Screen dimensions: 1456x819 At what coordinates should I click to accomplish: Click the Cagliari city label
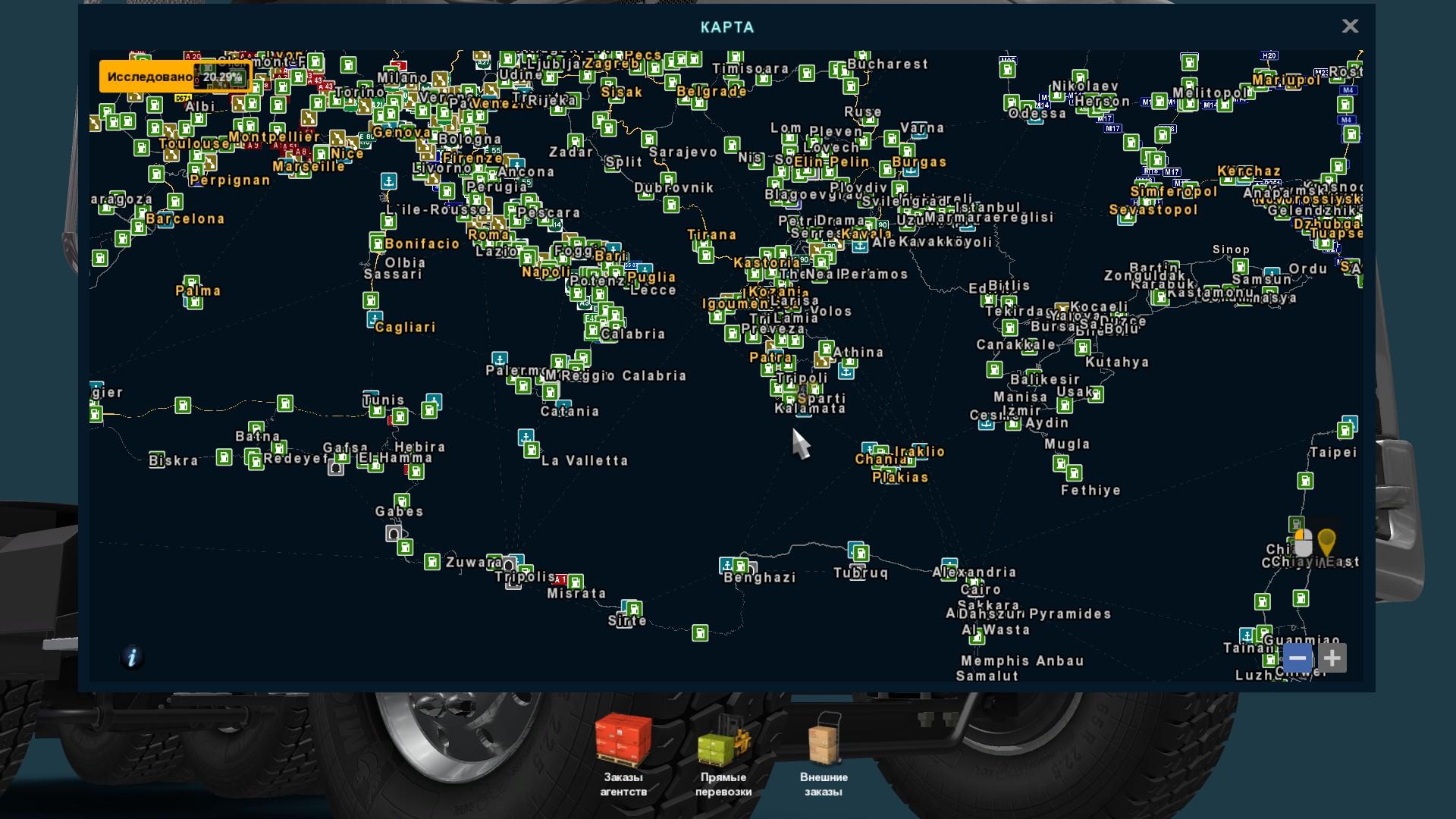[x=405, y=327]
